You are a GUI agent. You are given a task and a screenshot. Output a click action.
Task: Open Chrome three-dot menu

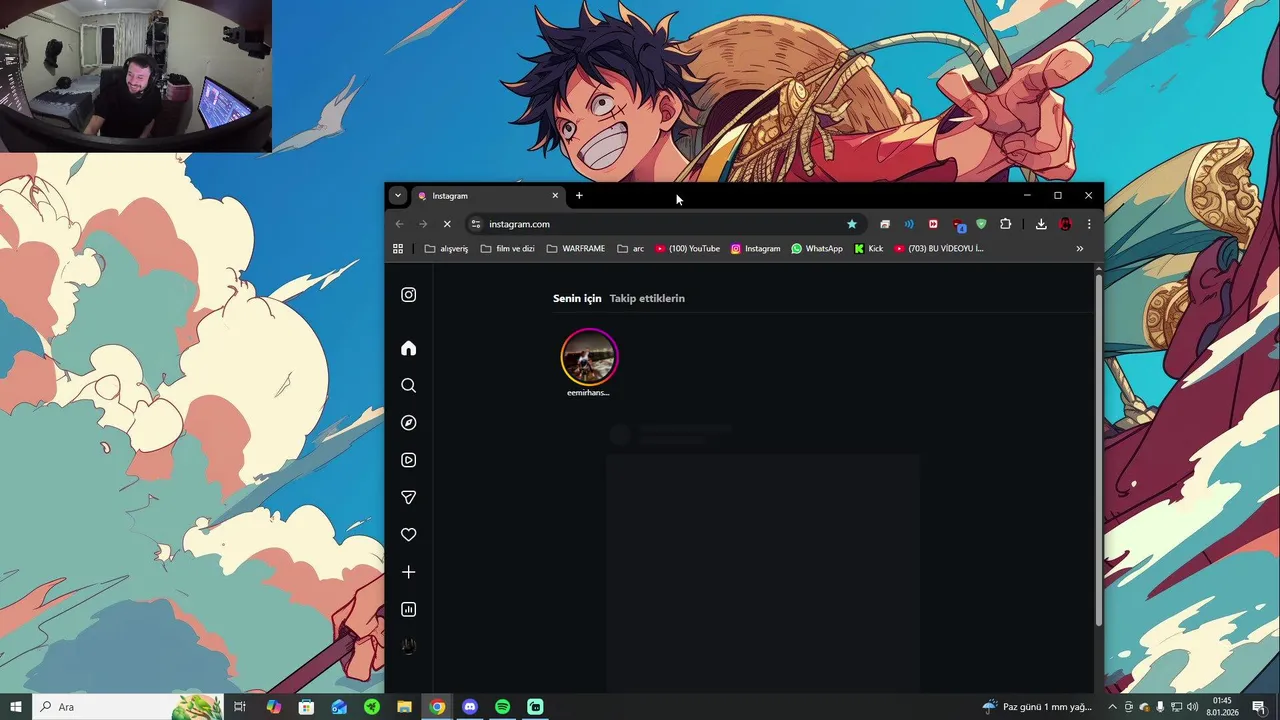click(x=1089, y=224)
